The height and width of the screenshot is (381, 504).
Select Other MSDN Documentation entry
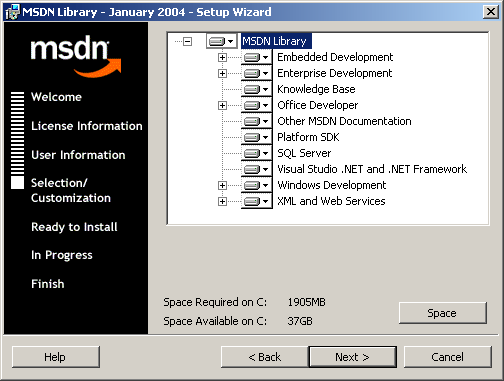[x=344, y=121]
